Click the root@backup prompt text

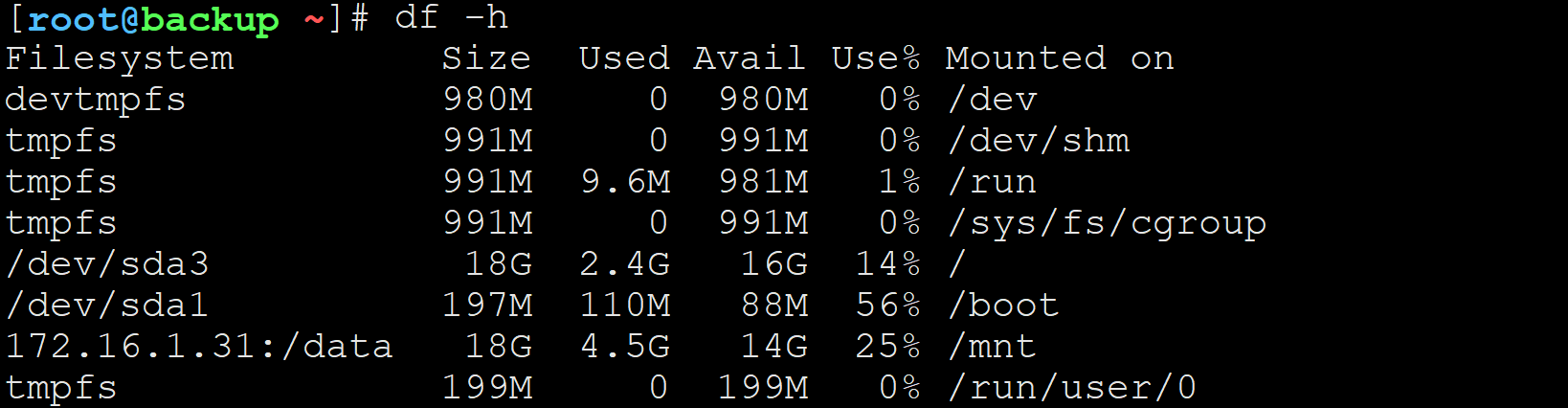153,19
